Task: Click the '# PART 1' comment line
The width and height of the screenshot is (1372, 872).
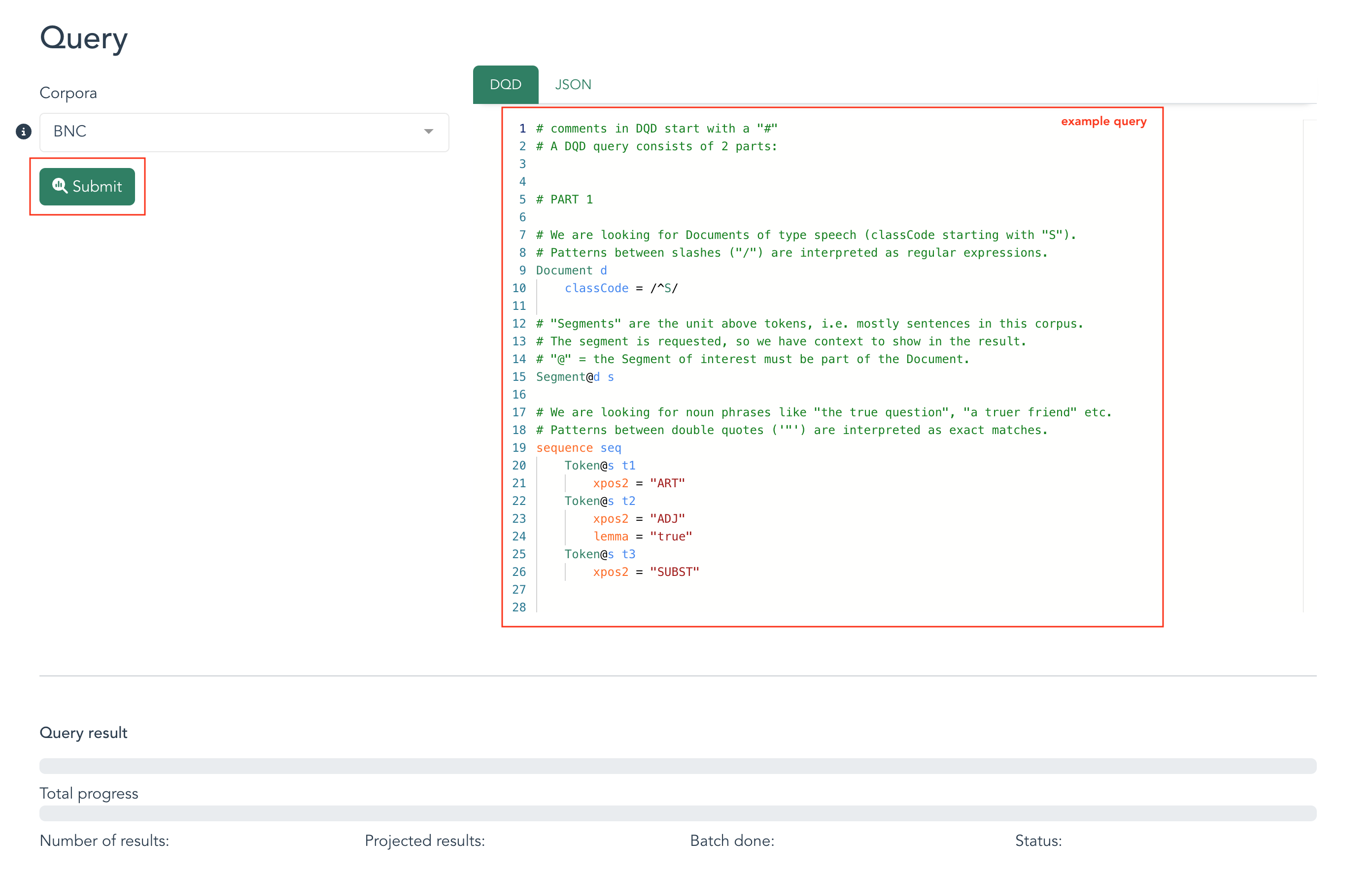Action: coord(564,200)
